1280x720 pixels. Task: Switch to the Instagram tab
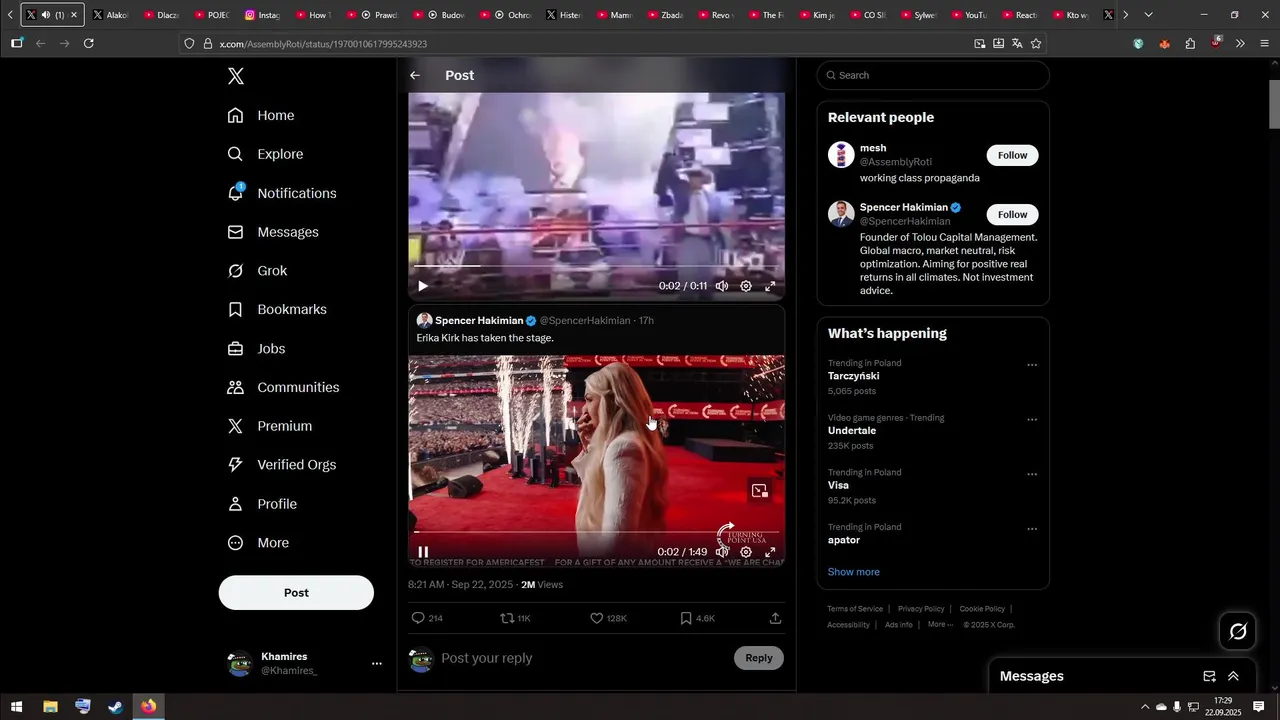point(263,15)
